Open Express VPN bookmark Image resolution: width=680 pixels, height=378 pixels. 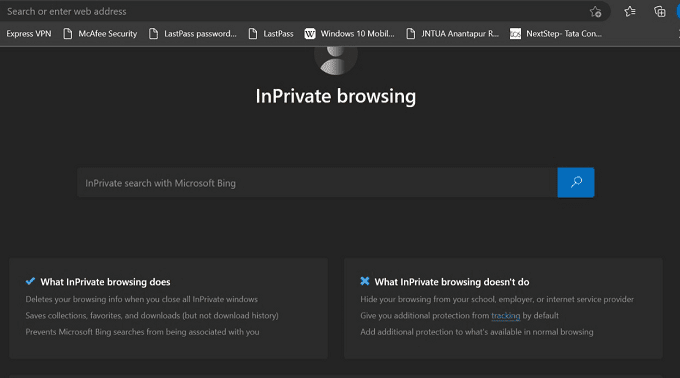29,33
